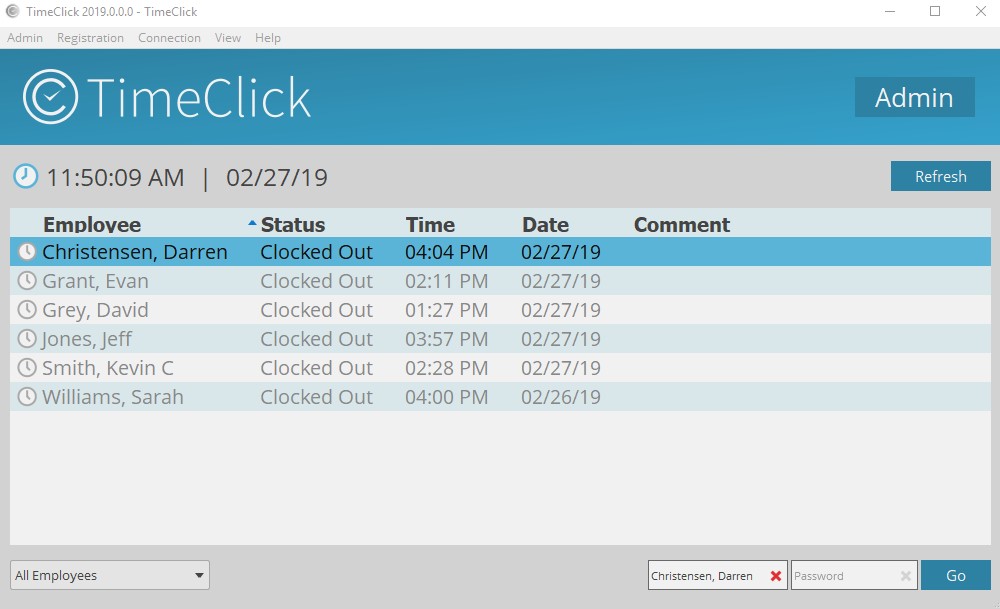
Task: Click the 04:00 PM time cell
Action: pyautogui.click(x=446, y=397)
